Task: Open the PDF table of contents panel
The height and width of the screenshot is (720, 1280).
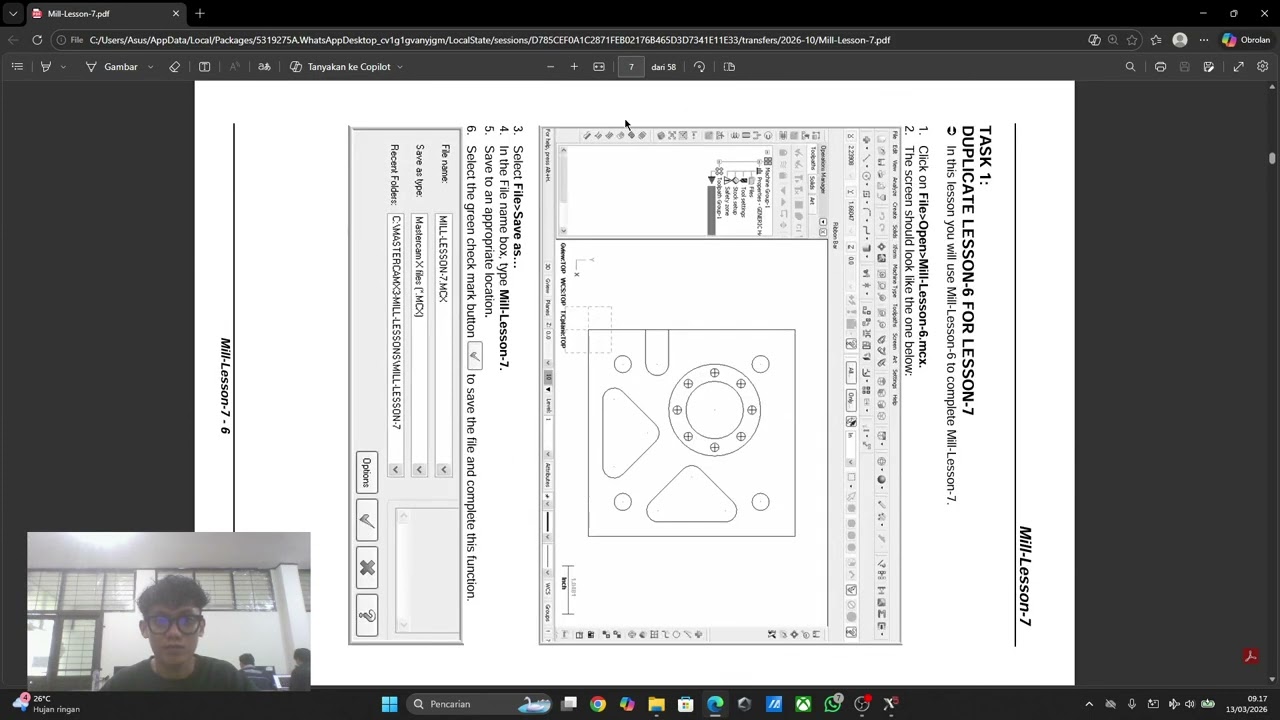Action: tap(17, 67)
